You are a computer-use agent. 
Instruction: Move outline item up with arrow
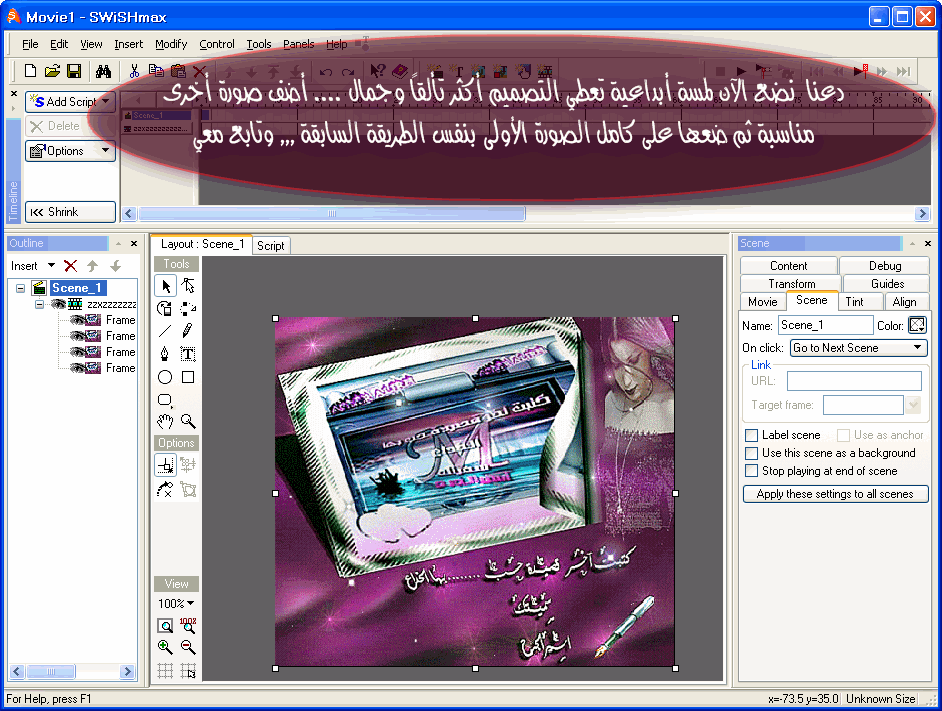[x=93, y=266]
